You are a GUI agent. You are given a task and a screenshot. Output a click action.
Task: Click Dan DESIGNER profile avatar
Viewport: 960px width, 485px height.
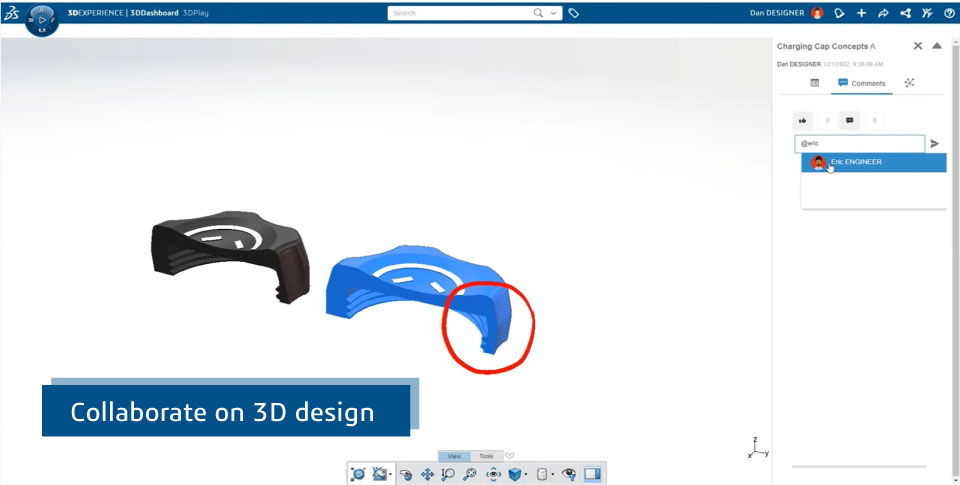(817, 13)
